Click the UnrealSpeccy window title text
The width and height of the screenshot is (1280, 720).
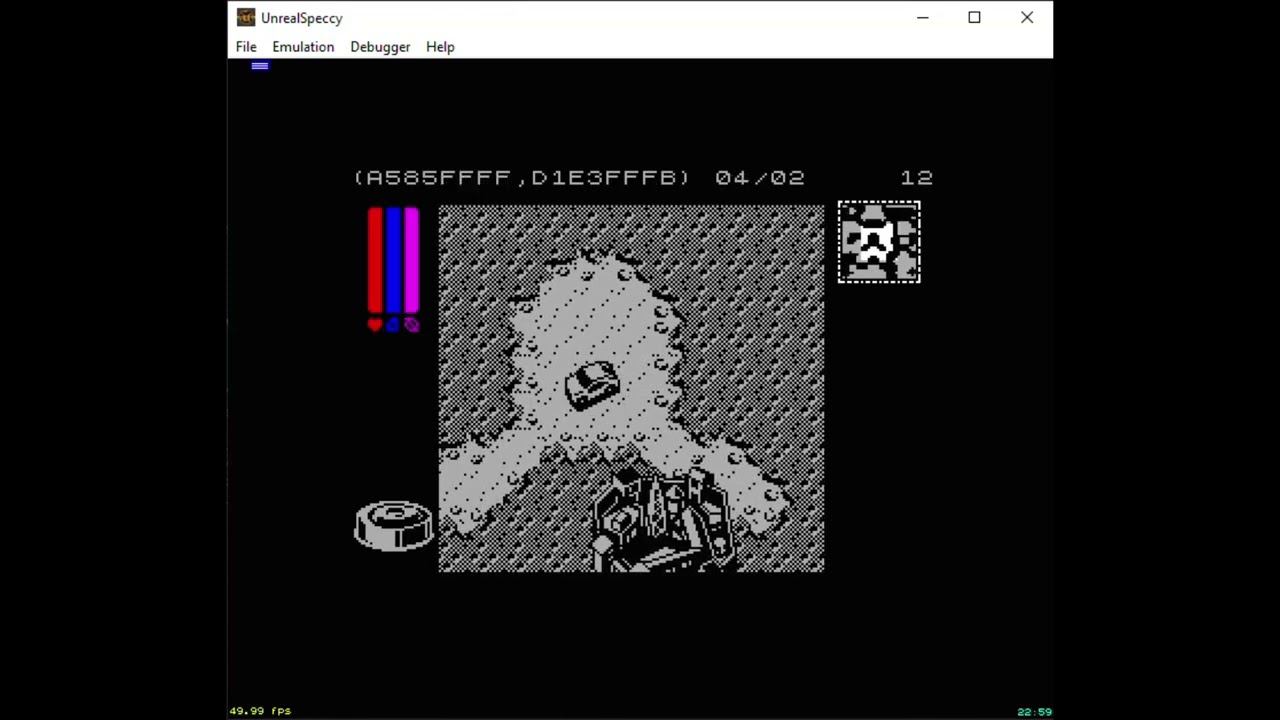tap(302, 18)
